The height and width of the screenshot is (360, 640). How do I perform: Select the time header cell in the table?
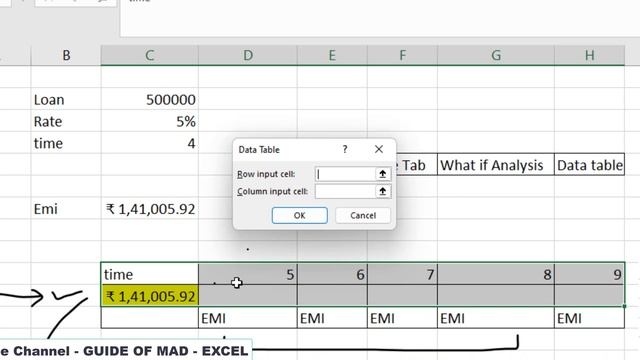pyautogui.click(x=149, y=274)
